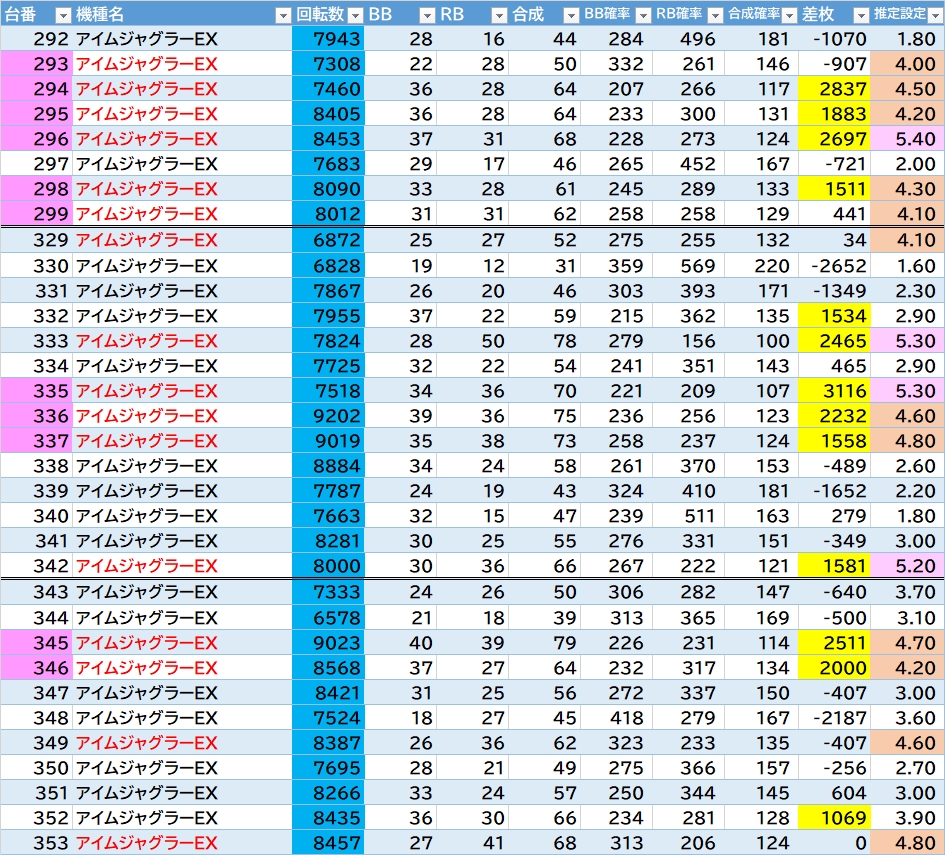Screen dimensions: 945x855
Task: Click BB probability cell 418
Action: tap(617, 718)
